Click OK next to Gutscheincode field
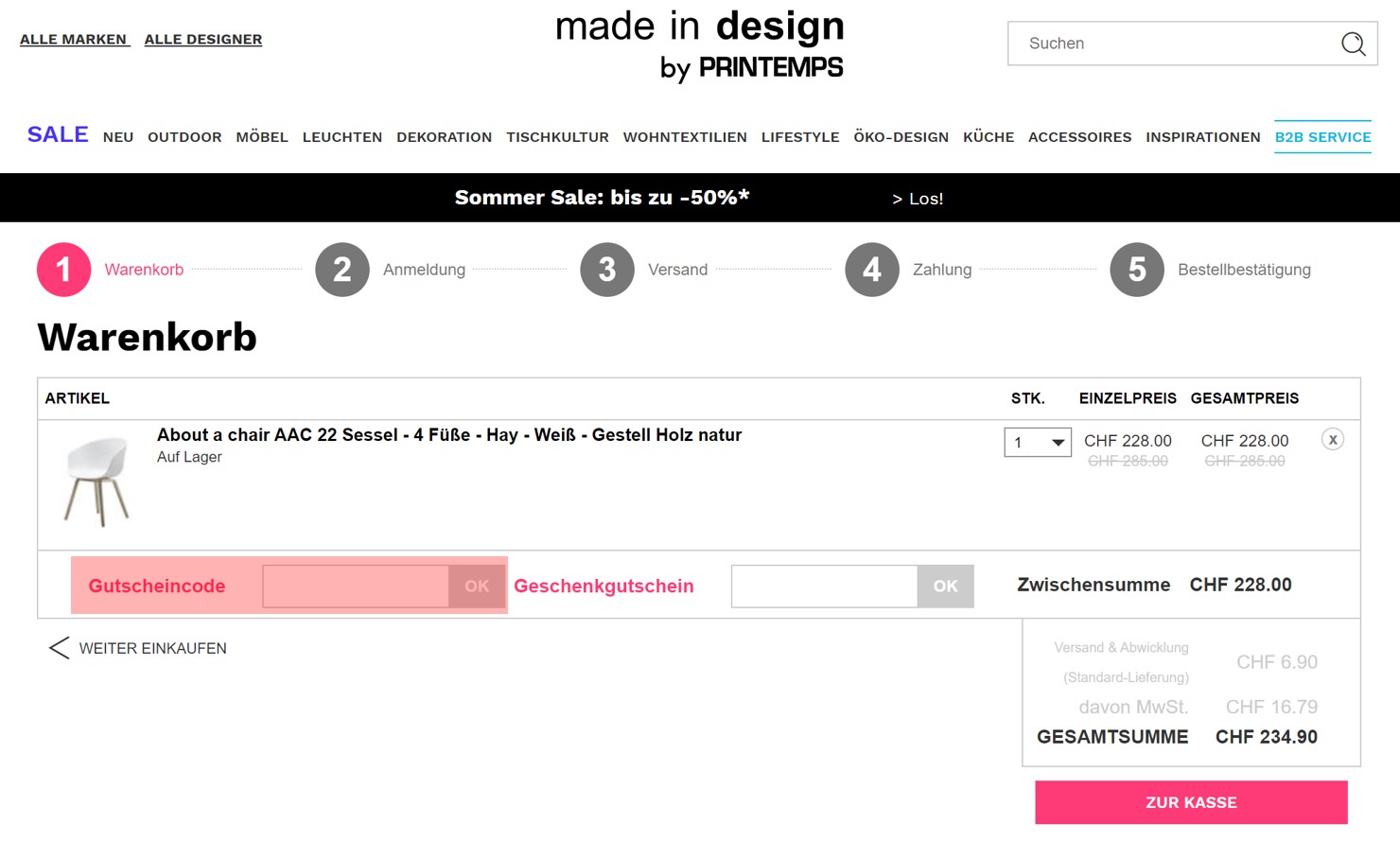1400x859 pixels. 477,587
